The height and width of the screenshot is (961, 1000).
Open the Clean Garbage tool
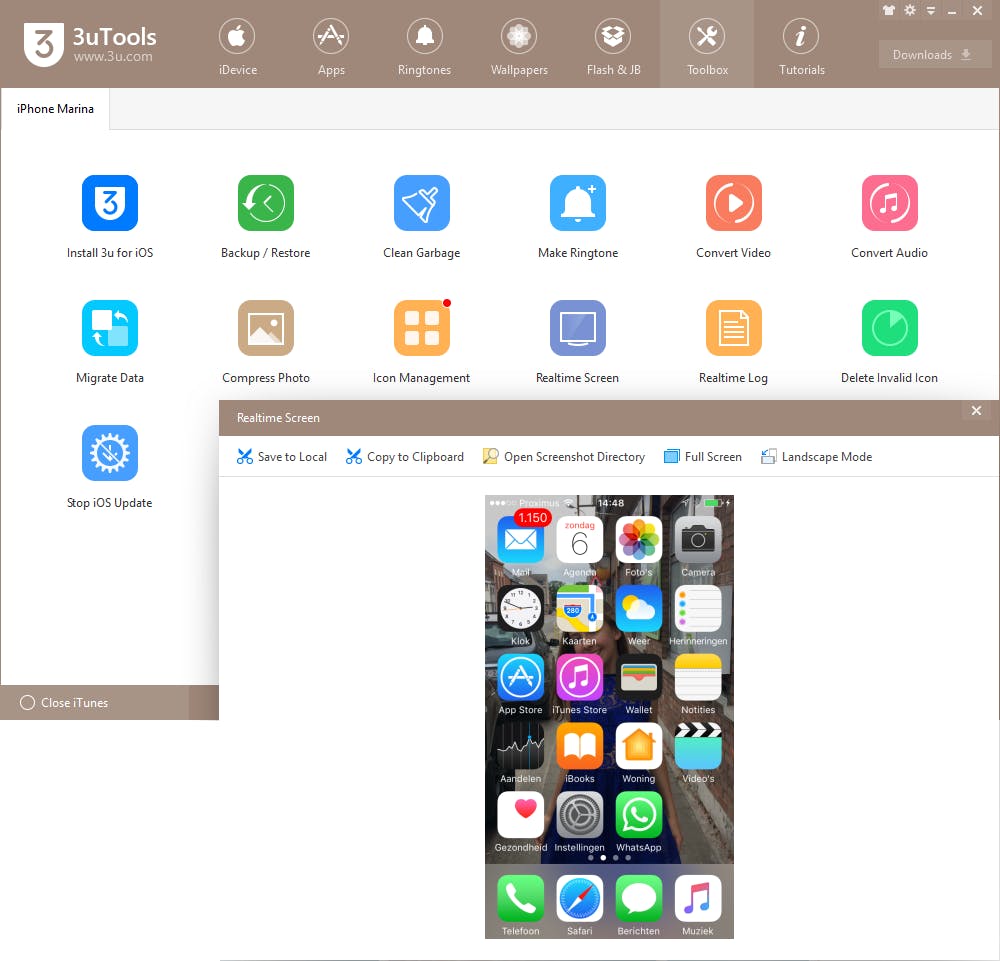click(x=421, y=215)
